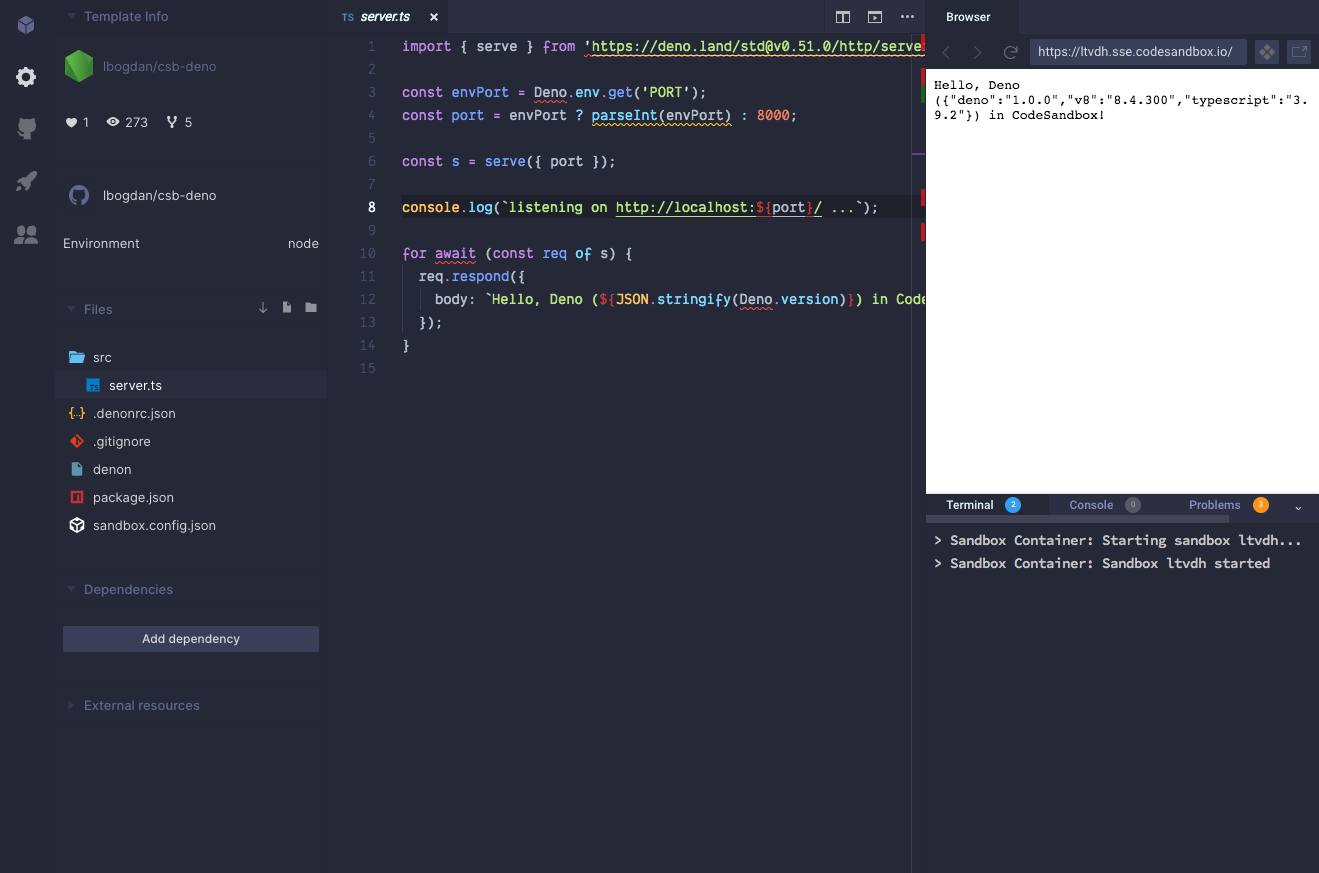Open the Problems tab
The width and height of the screenshot is (1319, 873).
click(x=1214, y=505)
